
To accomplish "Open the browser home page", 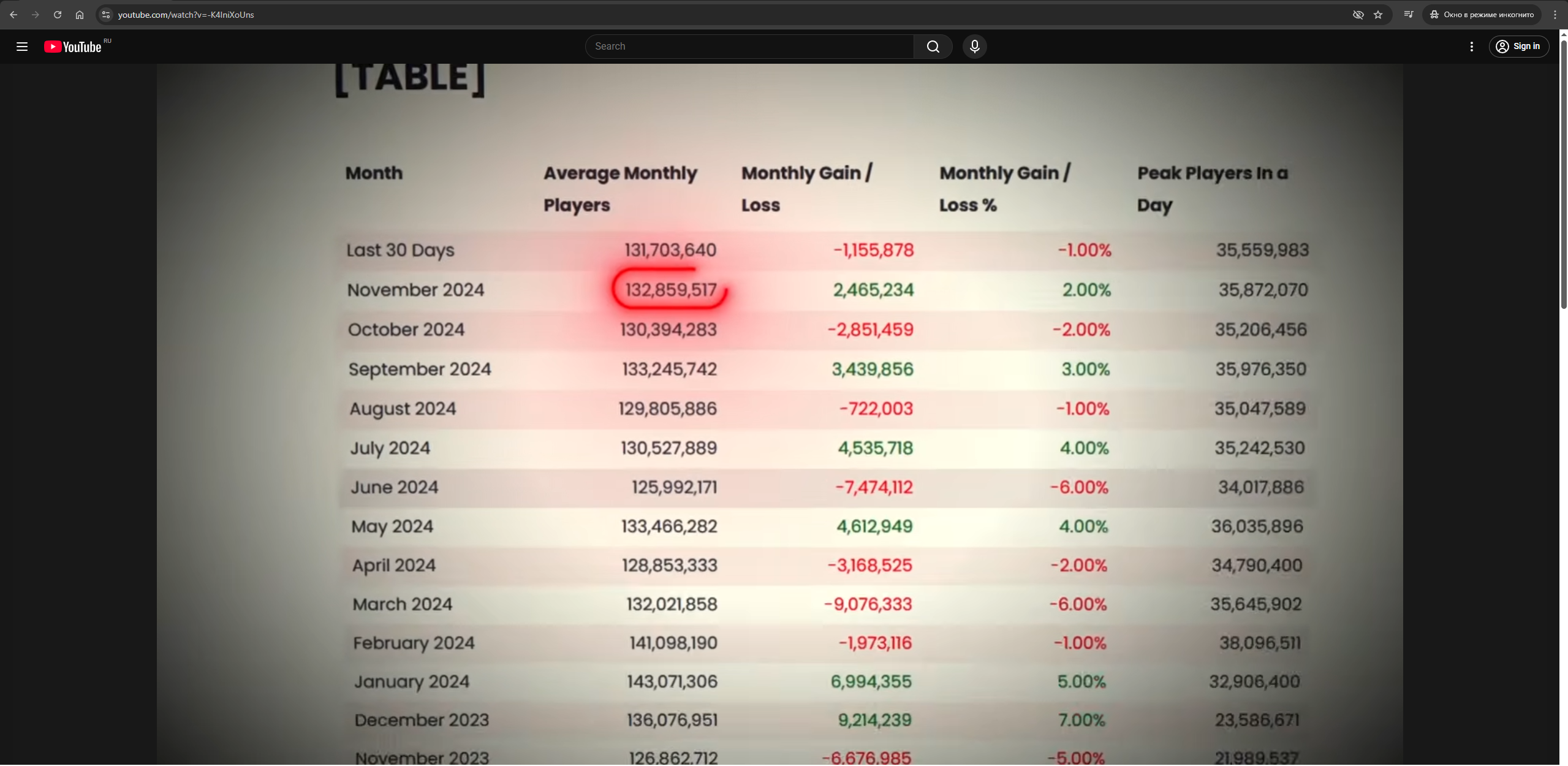I will [80, 15].
